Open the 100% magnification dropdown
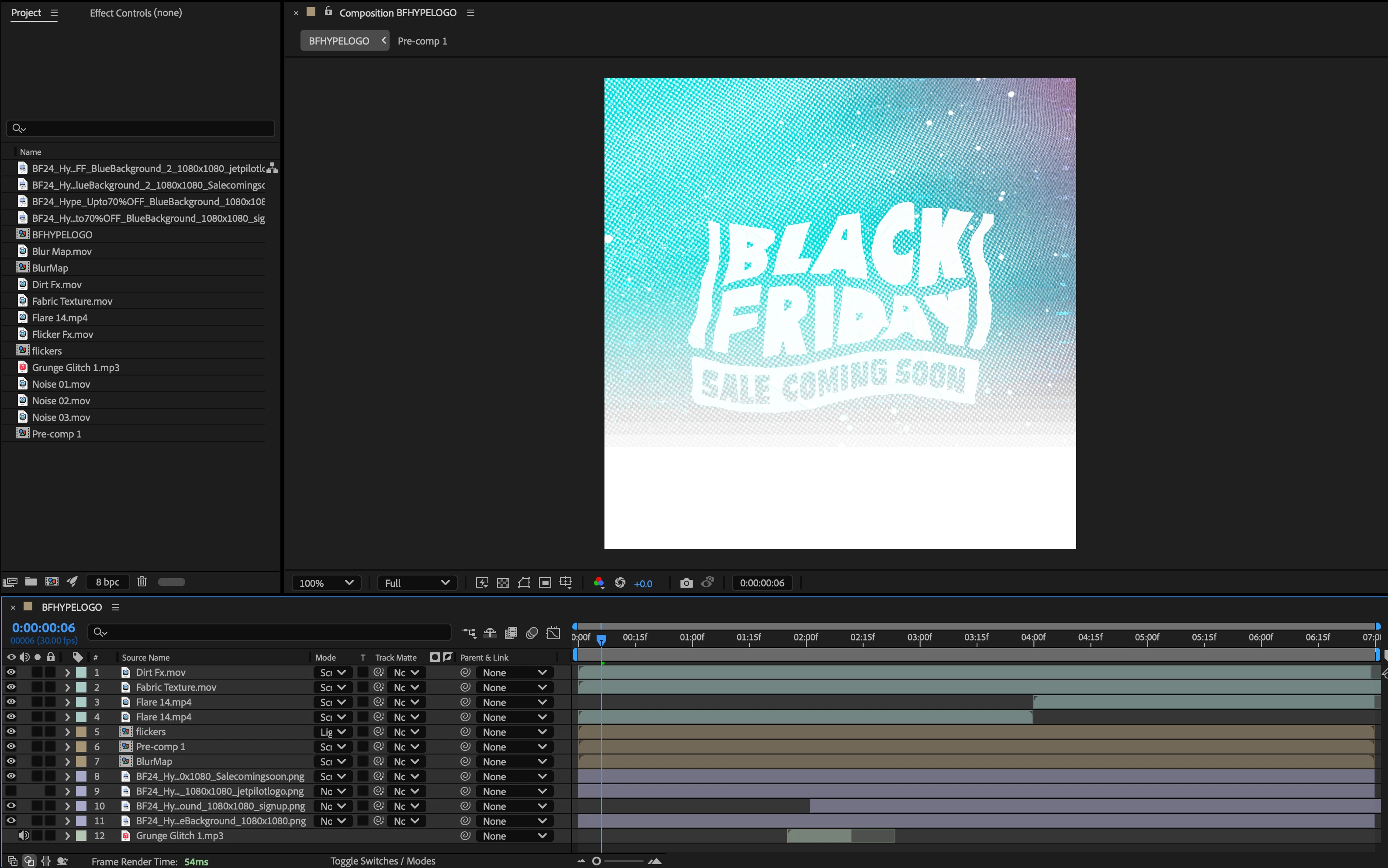 pyautogui.click(x=326, y=583)
